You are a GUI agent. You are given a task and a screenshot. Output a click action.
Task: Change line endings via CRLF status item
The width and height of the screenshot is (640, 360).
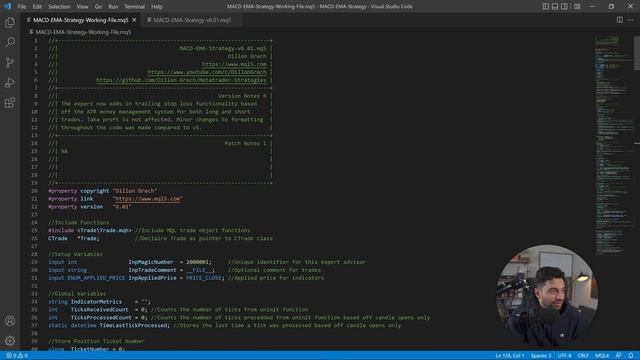(583, 356)
